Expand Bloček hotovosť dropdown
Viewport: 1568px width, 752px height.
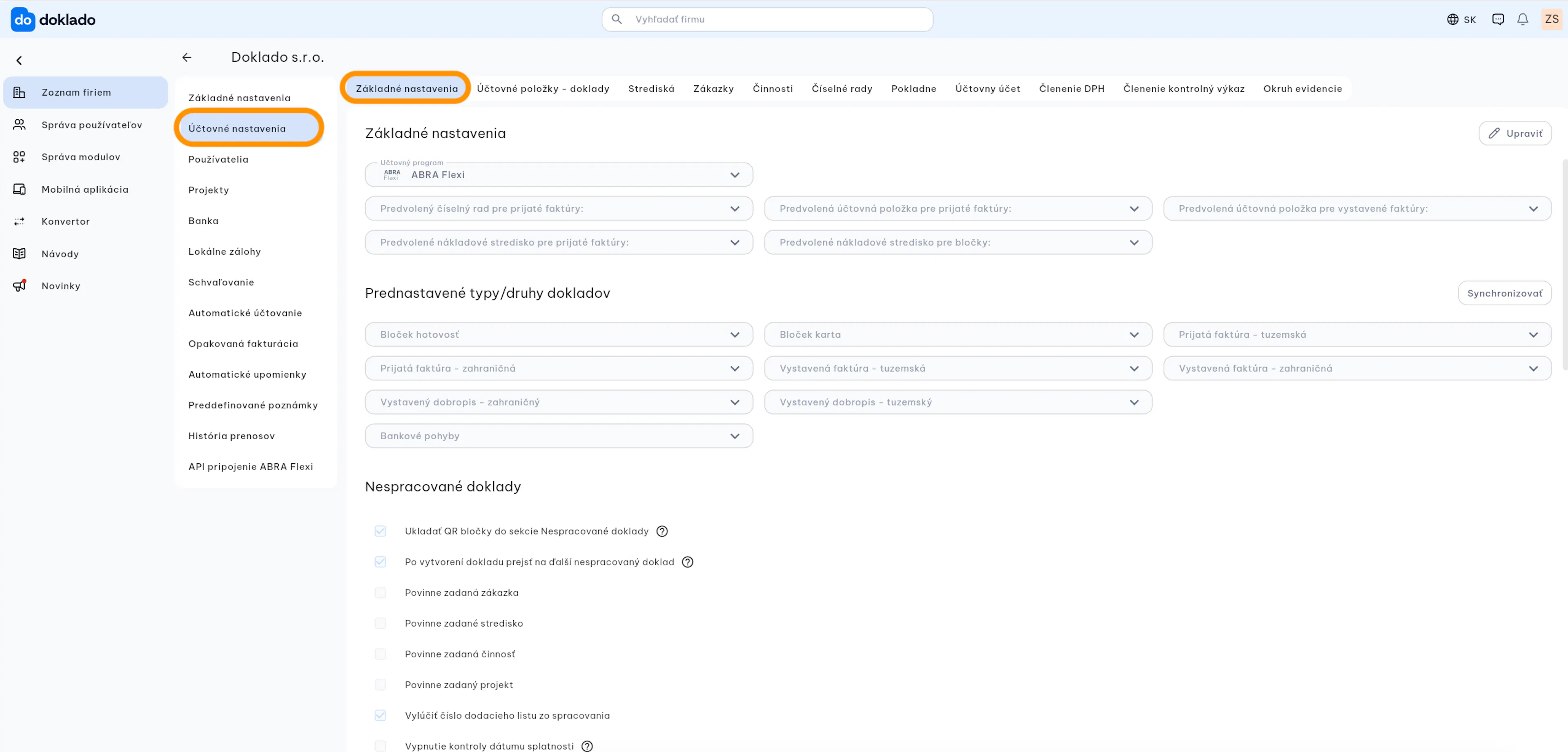tap(559, 335)
